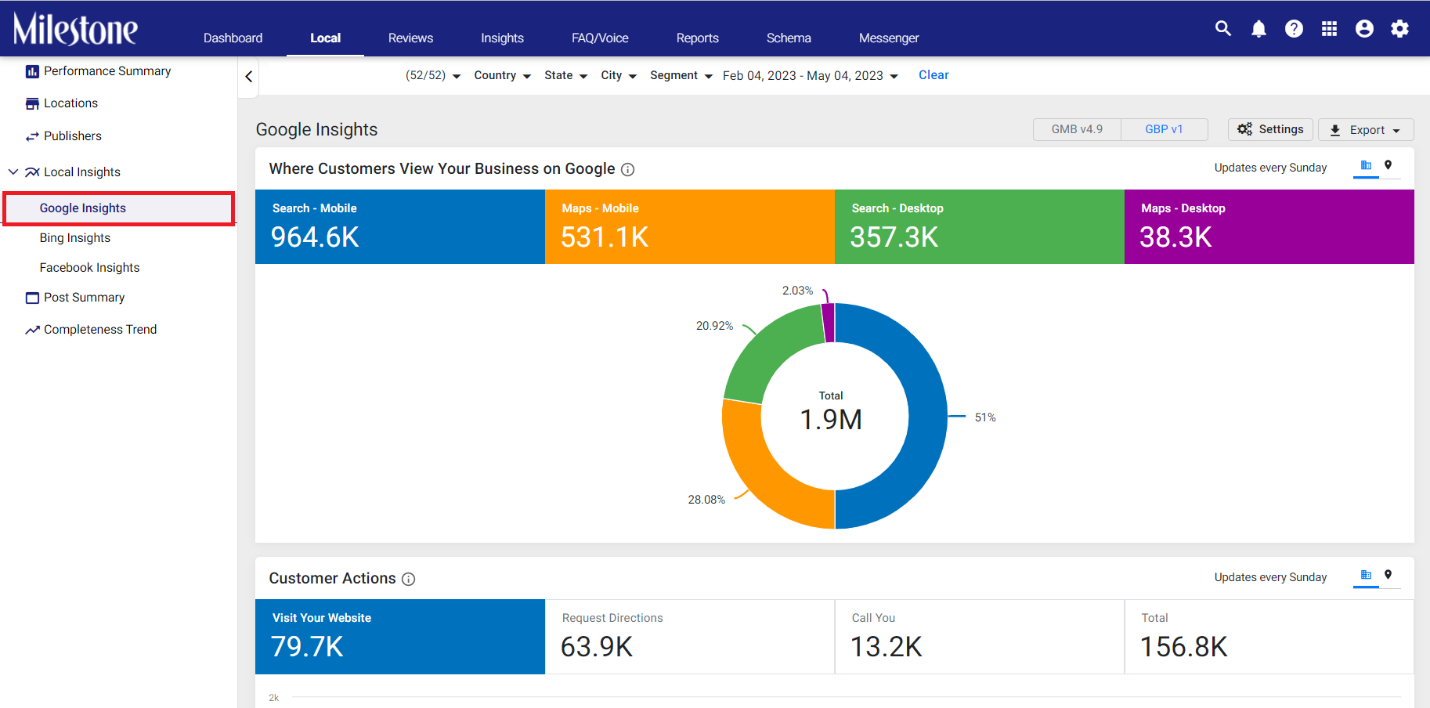This screenshot has width=1430, height=708.
Task: Select the Total 156.8K card
Action: (x=1269, y=637)
